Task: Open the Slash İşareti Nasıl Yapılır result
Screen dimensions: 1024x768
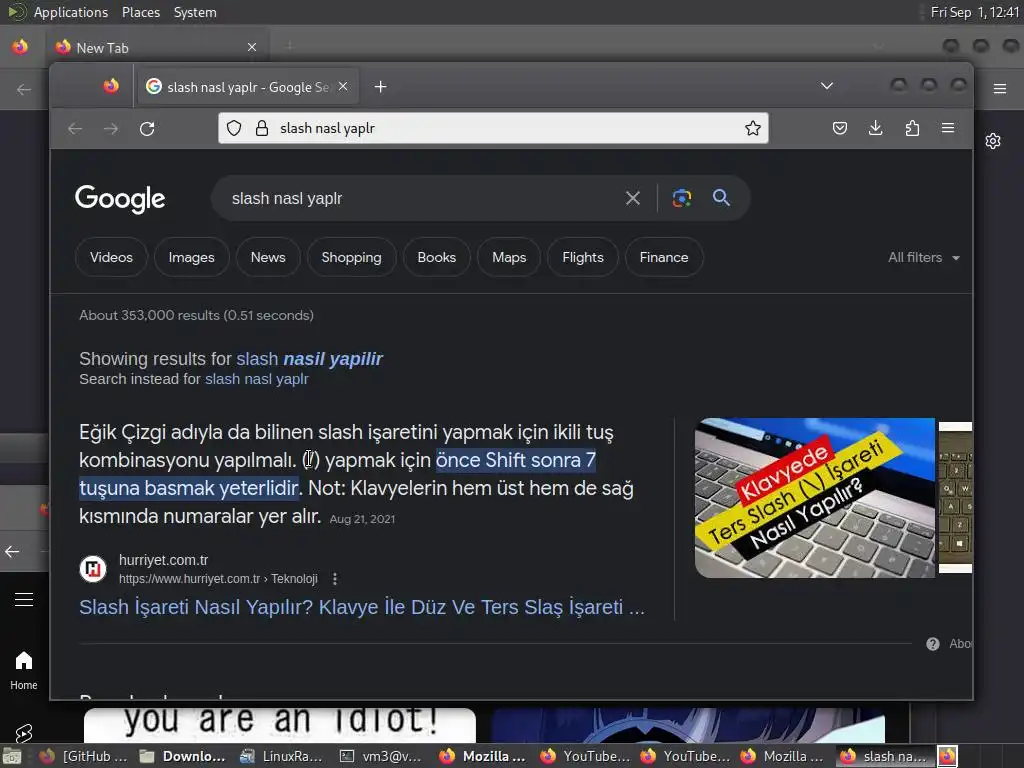Action: [x=362, y=607]
